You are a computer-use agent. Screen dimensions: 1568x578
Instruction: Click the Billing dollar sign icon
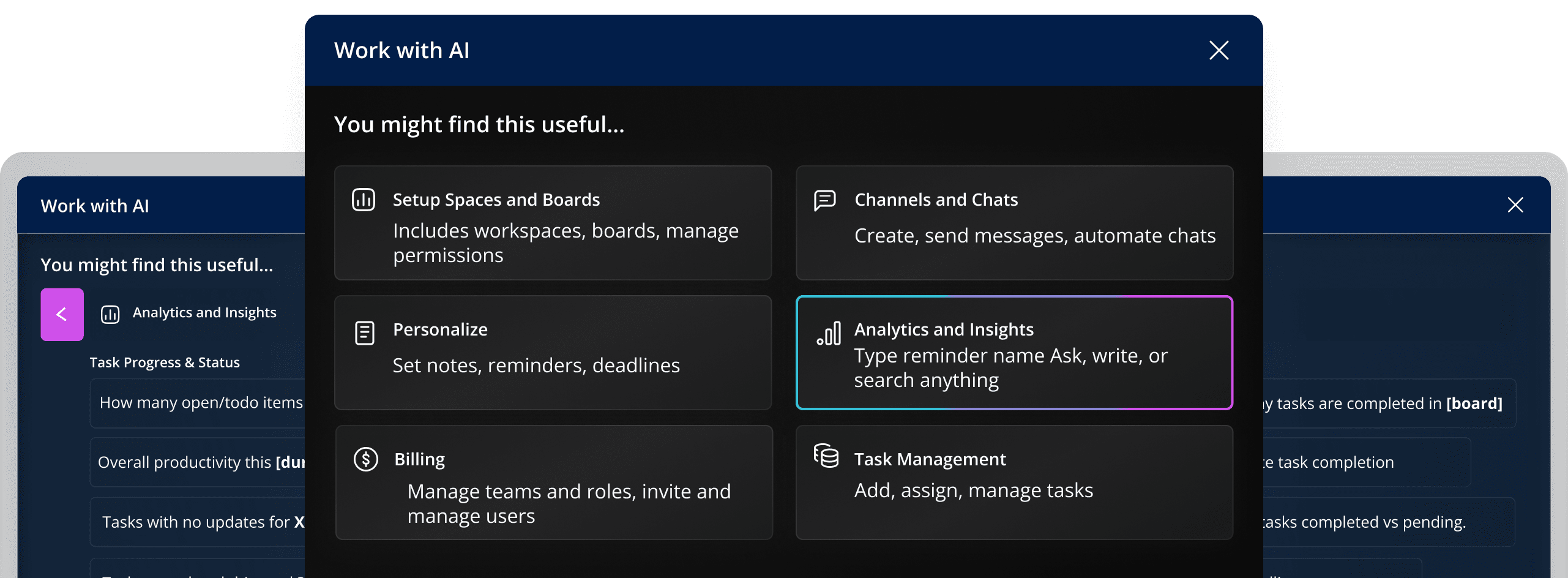coord(366,459)
